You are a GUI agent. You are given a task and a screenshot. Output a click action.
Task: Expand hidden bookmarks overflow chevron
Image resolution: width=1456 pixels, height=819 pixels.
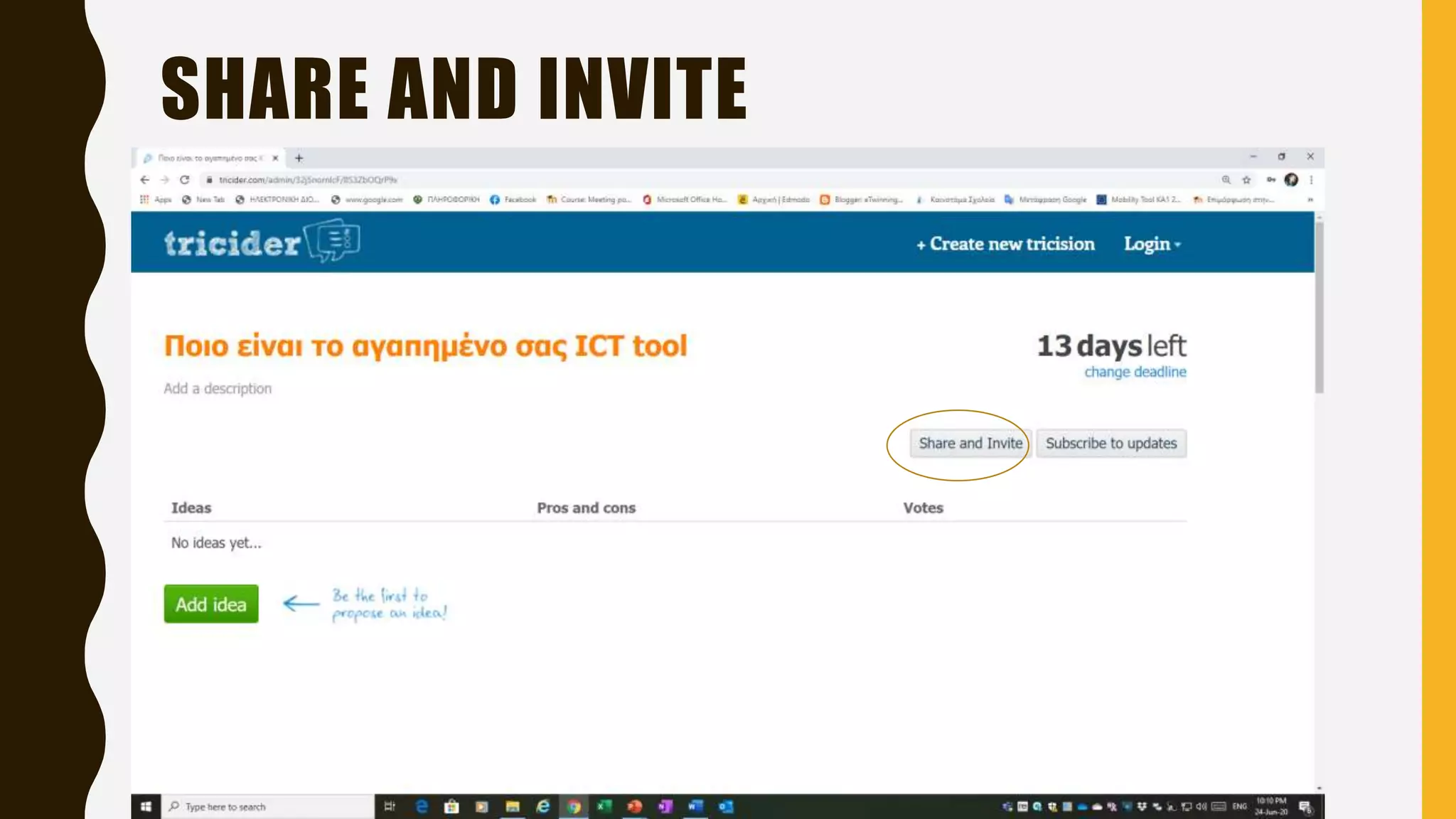pyautogui.click(x=1310, y=200)
